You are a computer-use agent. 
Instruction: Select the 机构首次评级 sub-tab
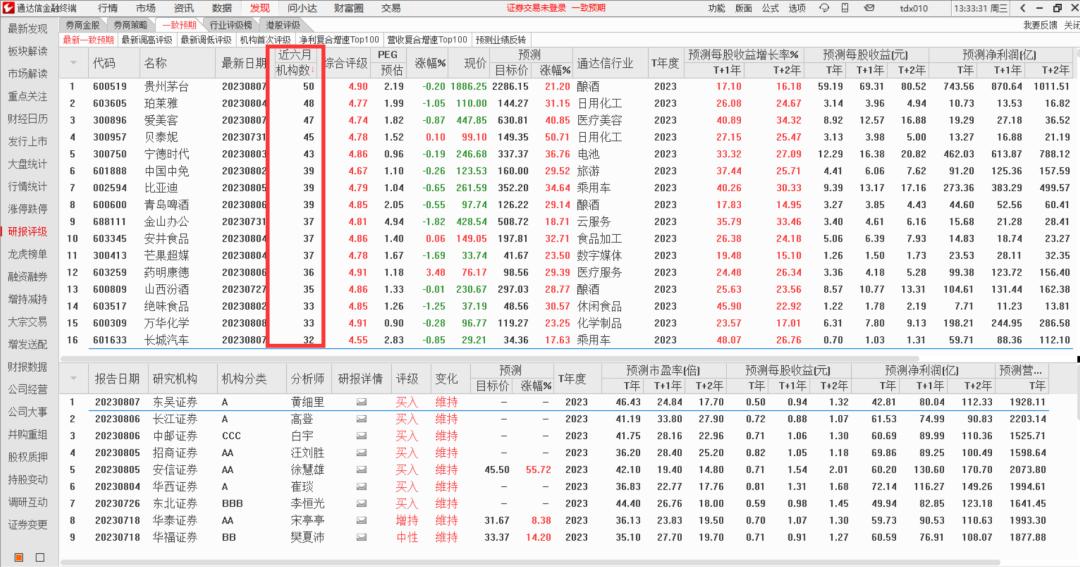265,40
